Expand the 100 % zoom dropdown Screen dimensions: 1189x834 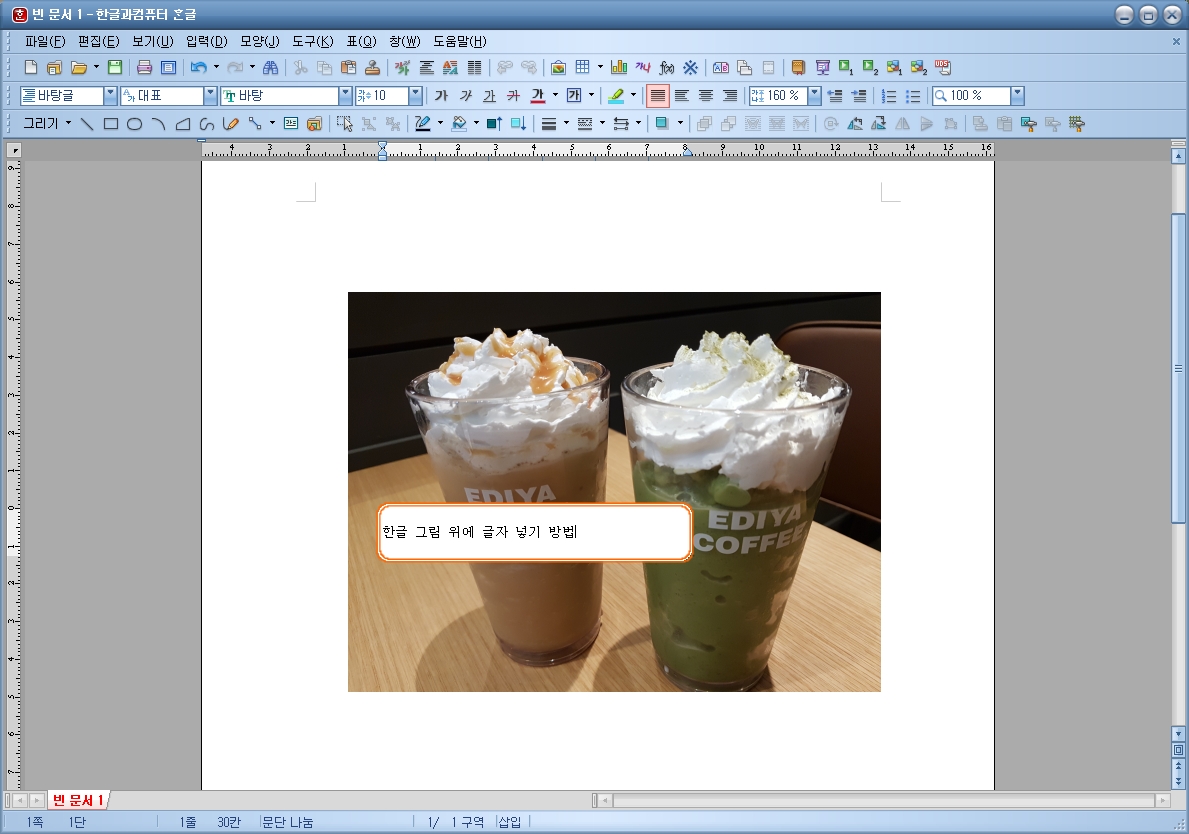(1018, 96)
